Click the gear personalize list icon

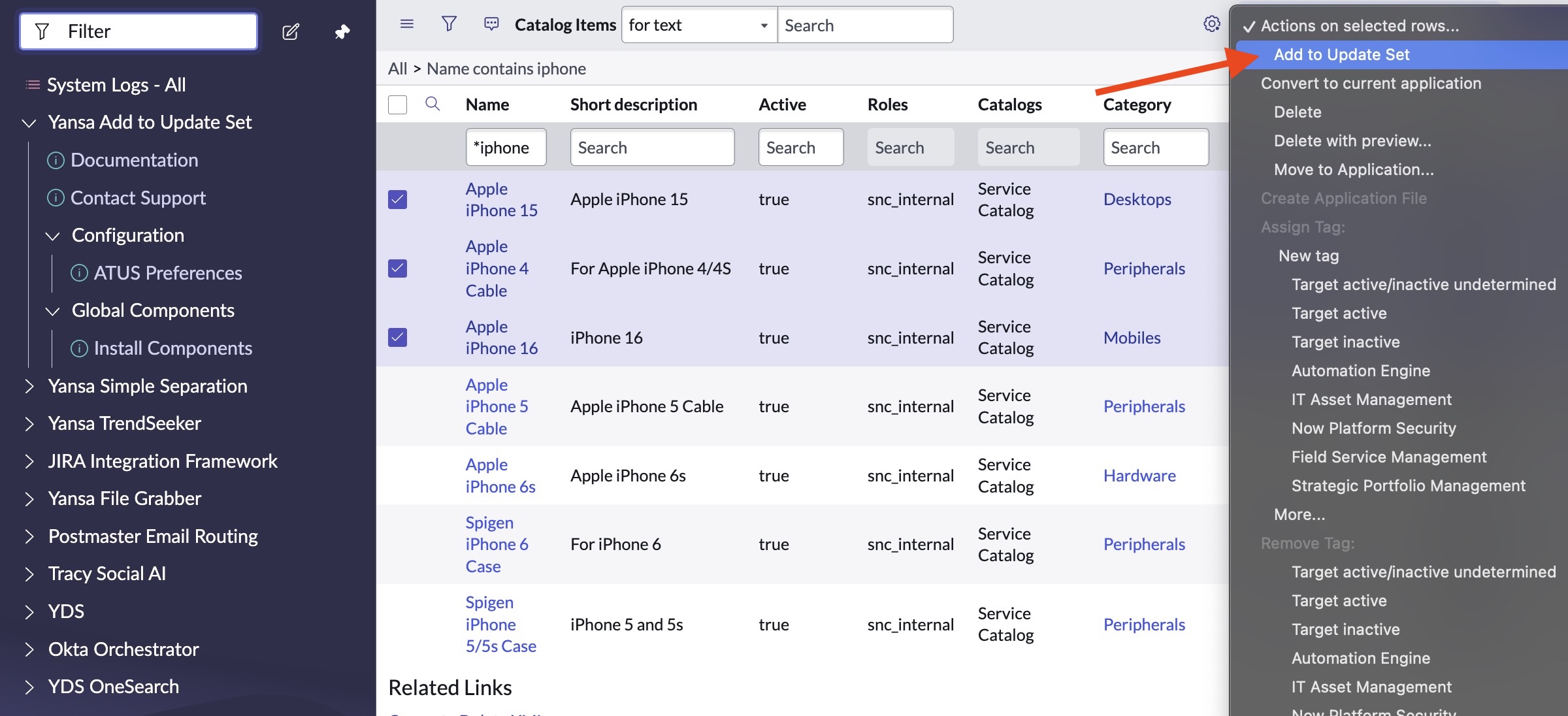tap(1211, 24)
